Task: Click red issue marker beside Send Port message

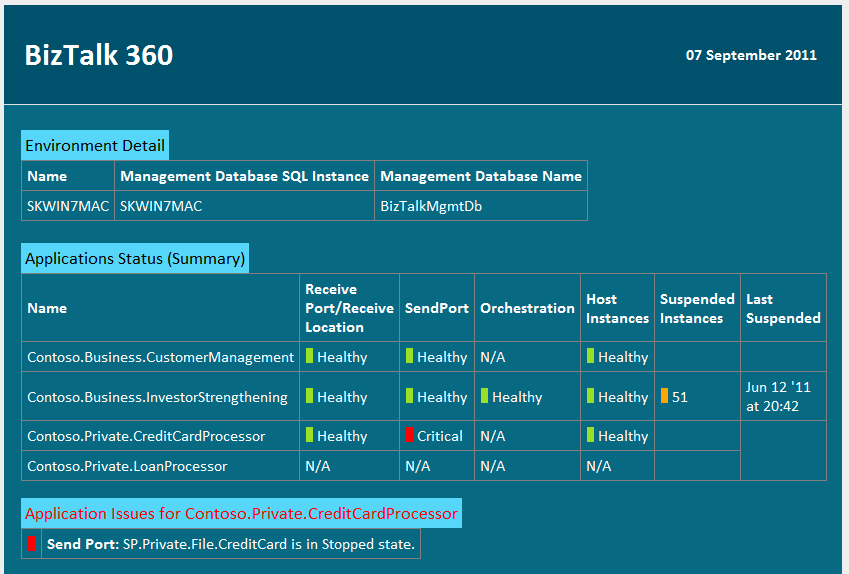Action: (x=32, y=543)
